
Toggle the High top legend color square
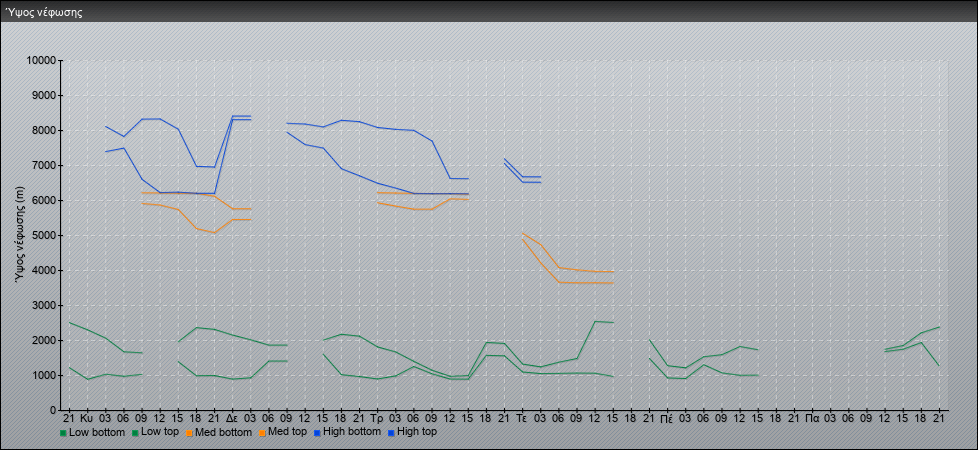[x=390, y=433]
